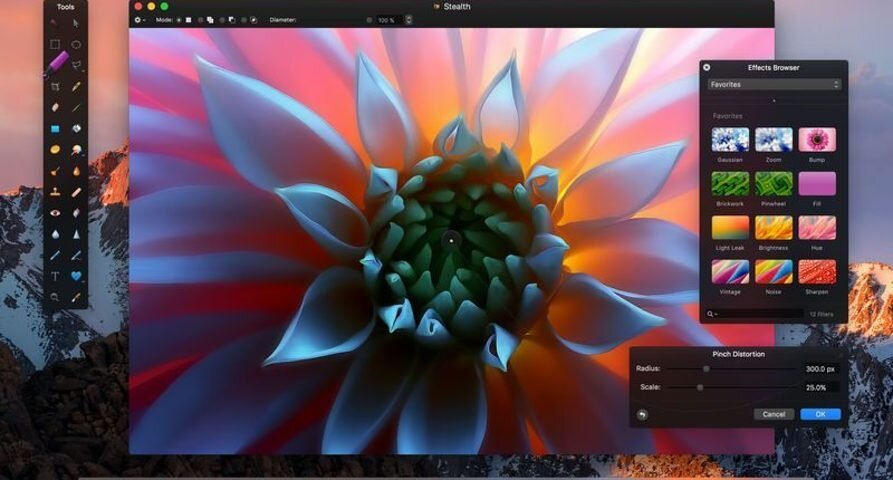Open the search magnifier dropdown in Effects Browser
This screenshot has height=480, width=893.
[x=711, y=314]
